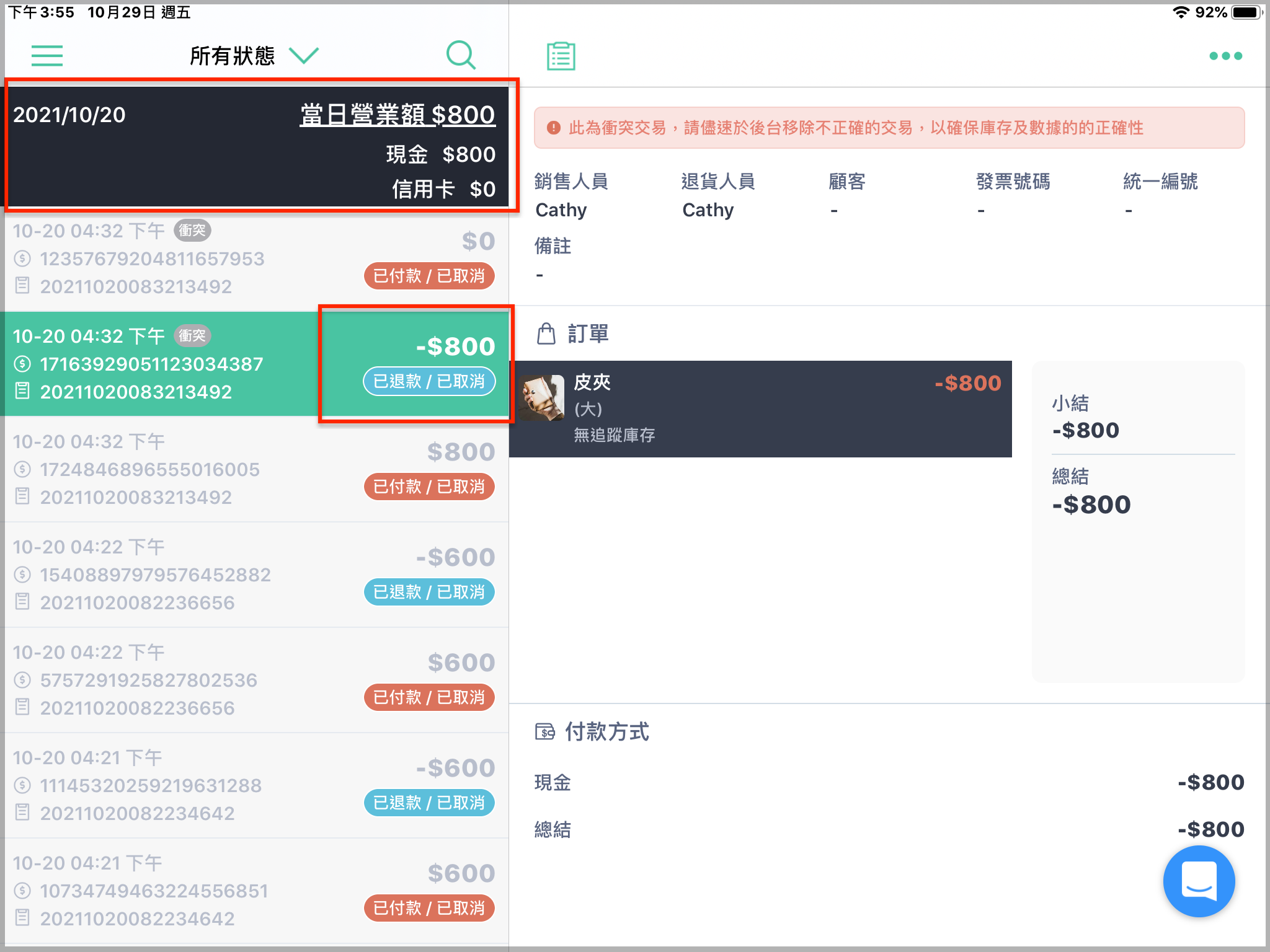
Task: Click the dropdown chevron beside 所有狀態
Action: tap(304, 56)
